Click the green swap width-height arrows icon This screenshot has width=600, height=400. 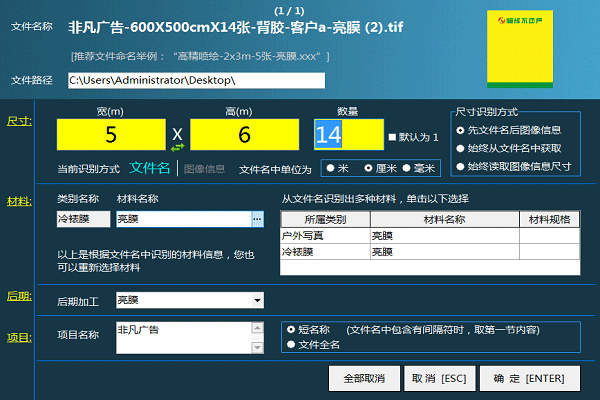178,147
